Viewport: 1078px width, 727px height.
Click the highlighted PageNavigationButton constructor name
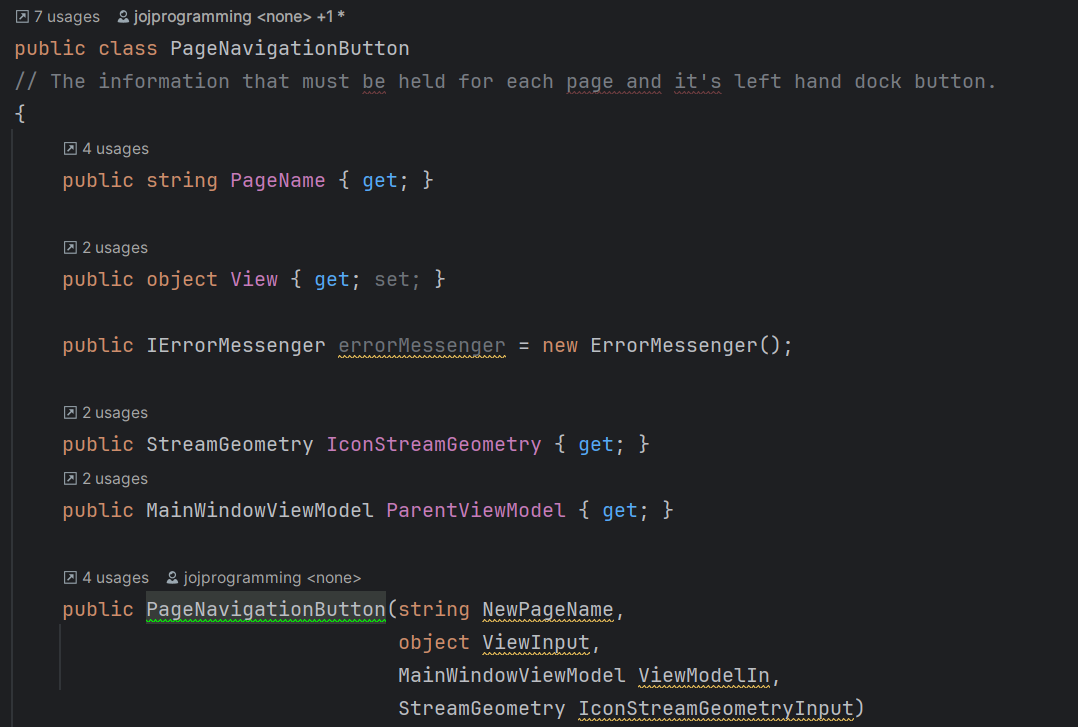(x=266, y=610)
